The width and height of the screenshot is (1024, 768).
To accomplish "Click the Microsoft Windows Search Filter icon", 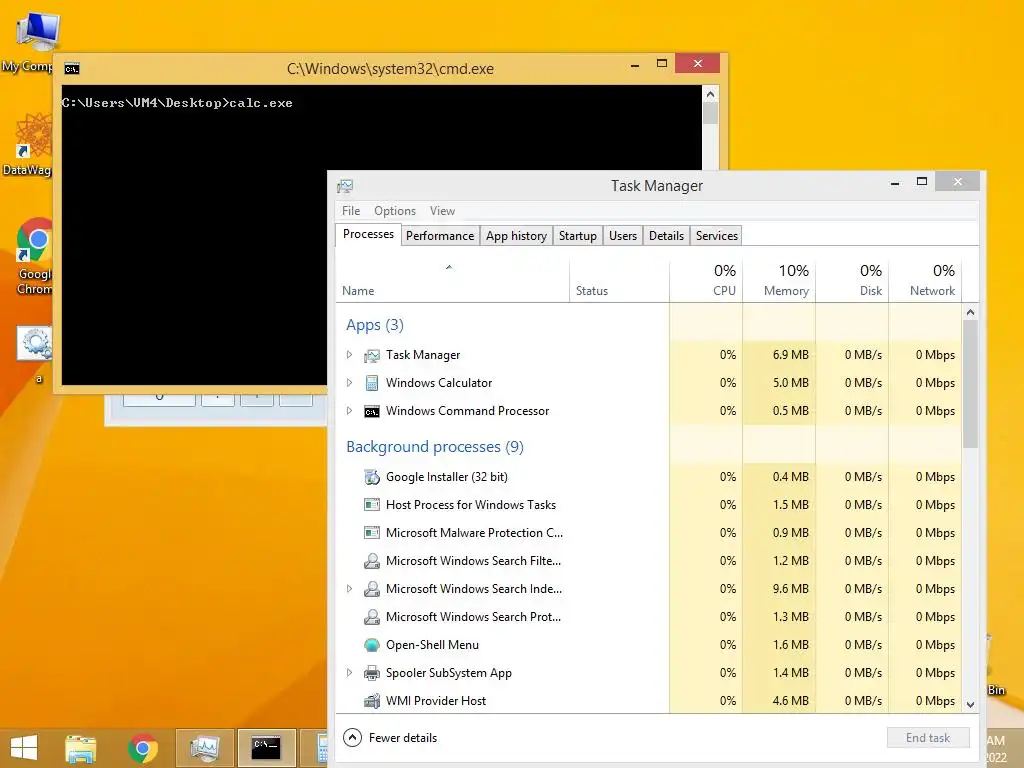I will [x=372, y=561].
